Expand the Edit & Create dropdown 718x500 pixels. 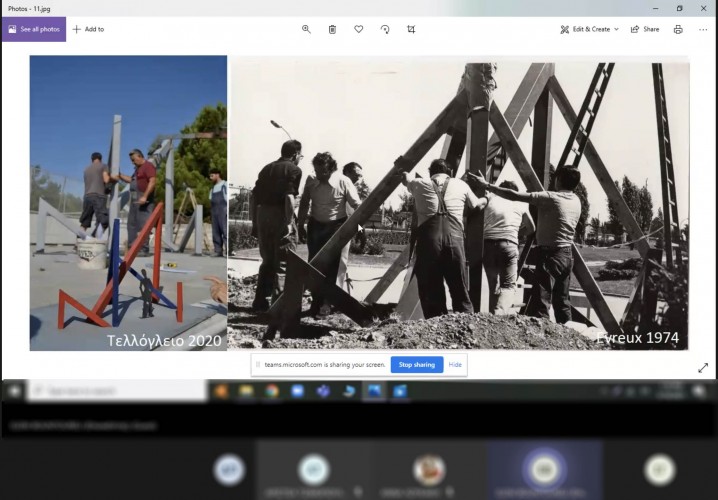pos(590,29)
